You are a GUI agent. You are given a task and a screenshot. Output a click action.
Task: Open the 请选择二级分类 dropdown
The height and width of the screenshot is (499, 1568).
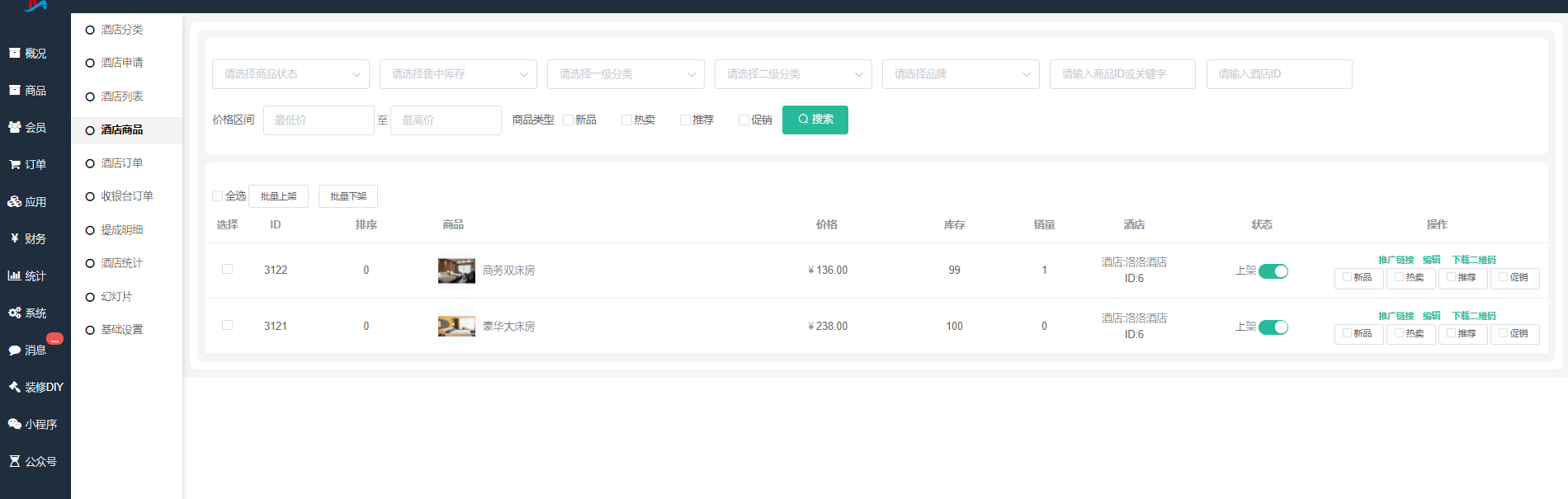[x=793, y=74]
